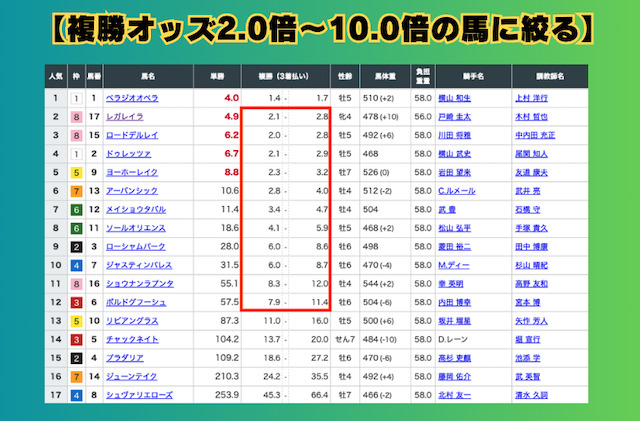Viewport: 640px width, 421px height.
Task: Click the white frame 1 box beside ベラジオオペラ
Action: (74, 98)
